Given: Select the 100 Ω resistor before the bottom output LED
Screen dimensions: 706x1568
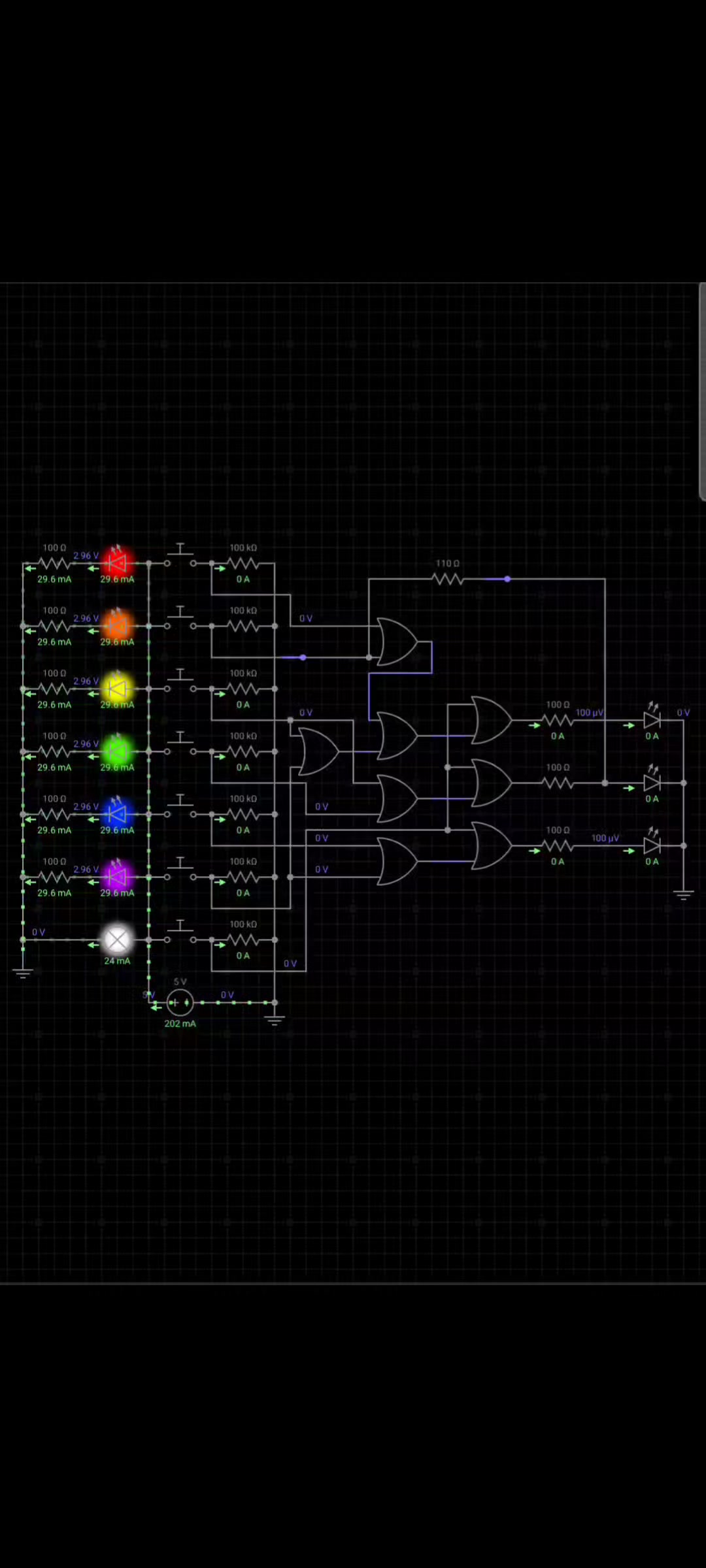Looking at the screenshot, I should tap(558, 845).
